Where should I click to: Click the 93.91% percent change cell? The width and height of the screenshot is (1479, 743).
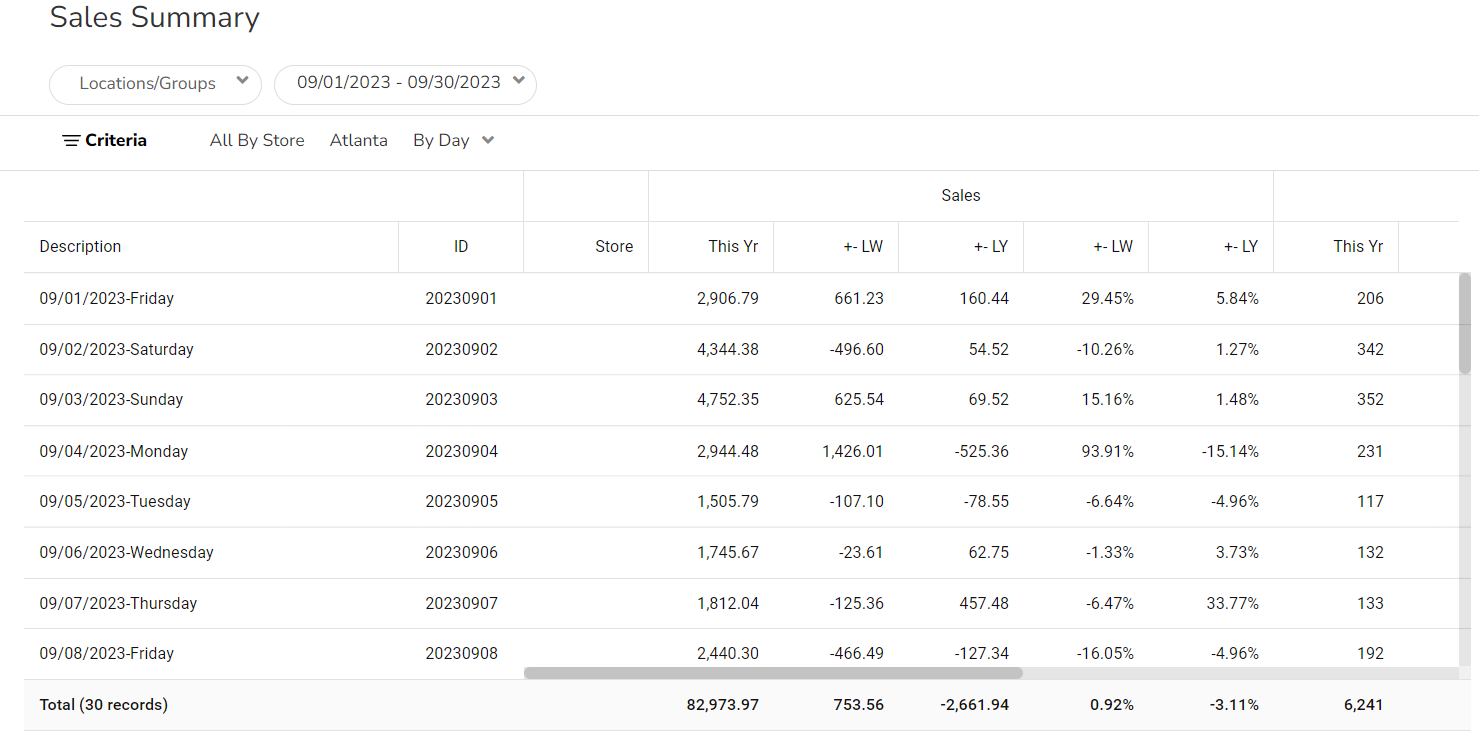pos(1109,452)
